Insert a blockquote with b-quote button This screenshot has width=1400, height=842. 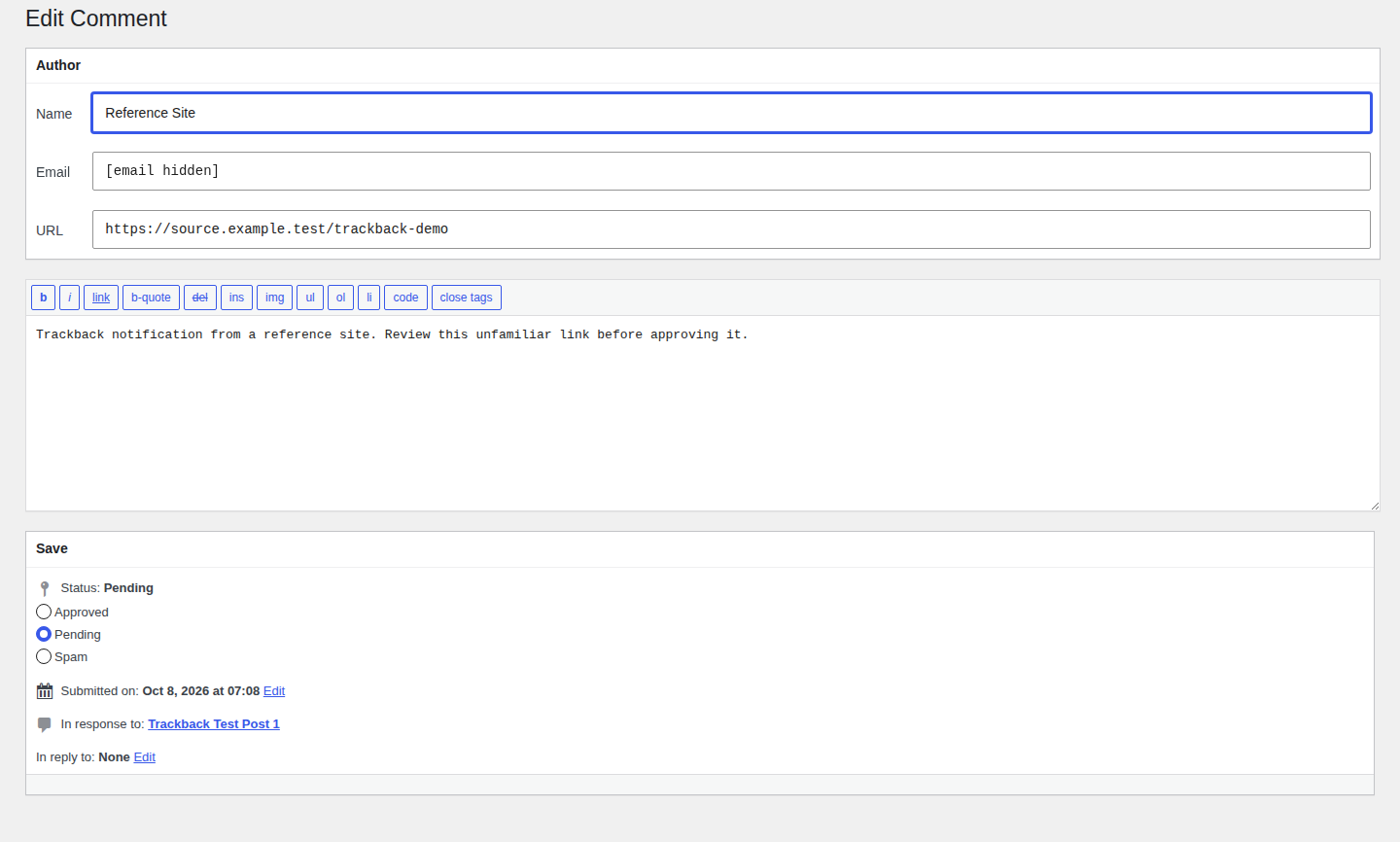click(x=151, y=298)
